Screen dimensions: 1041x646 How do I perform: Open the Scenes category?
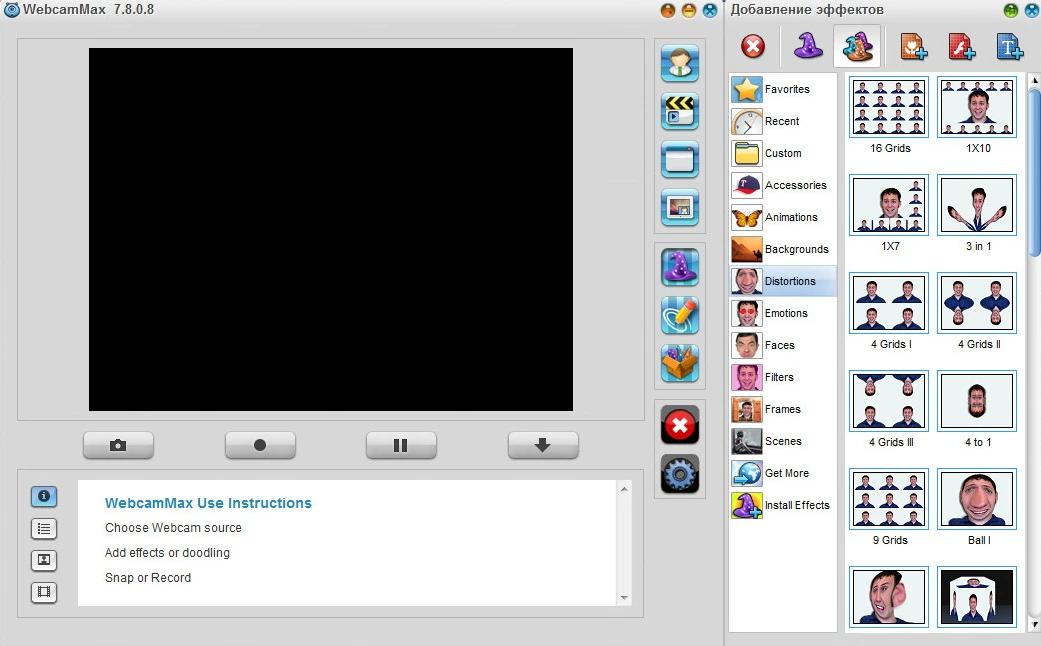(x=783, y=441)
